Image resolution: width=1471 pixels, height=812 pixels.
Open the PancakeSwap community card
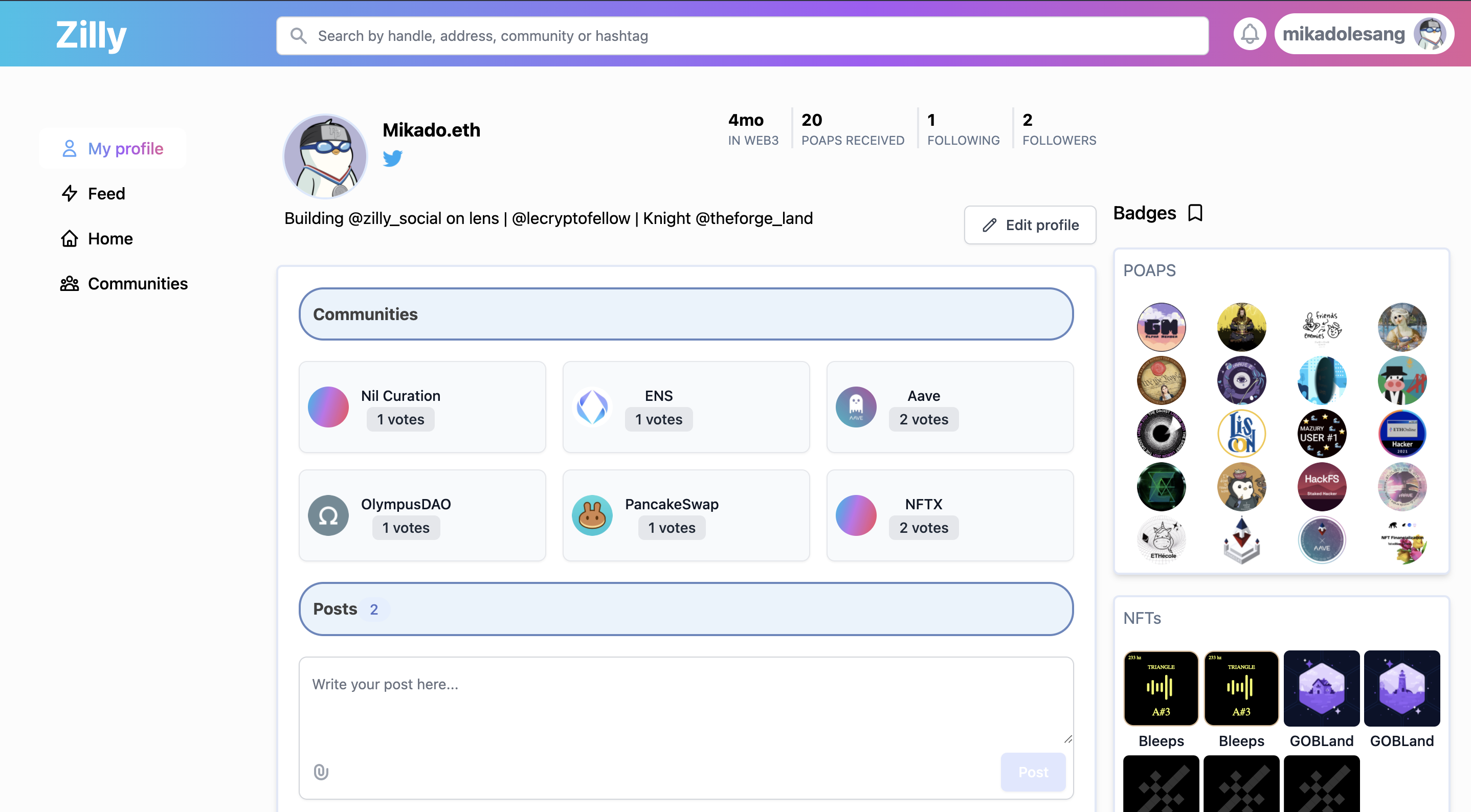coord(686,515)
